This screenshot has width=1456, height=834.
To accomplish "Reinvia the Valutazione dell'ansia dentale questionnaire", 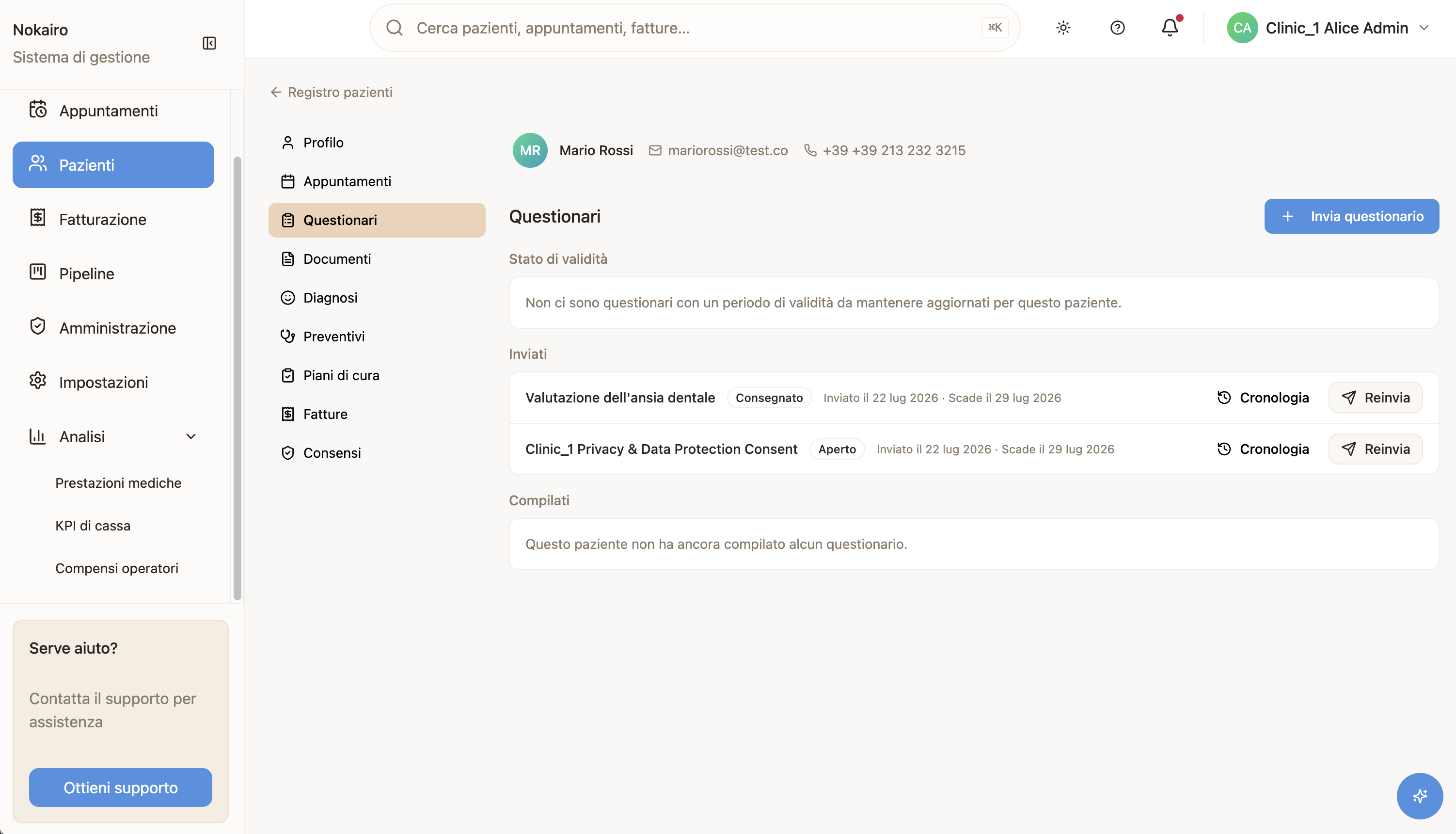I will (x=1375, y=398).
